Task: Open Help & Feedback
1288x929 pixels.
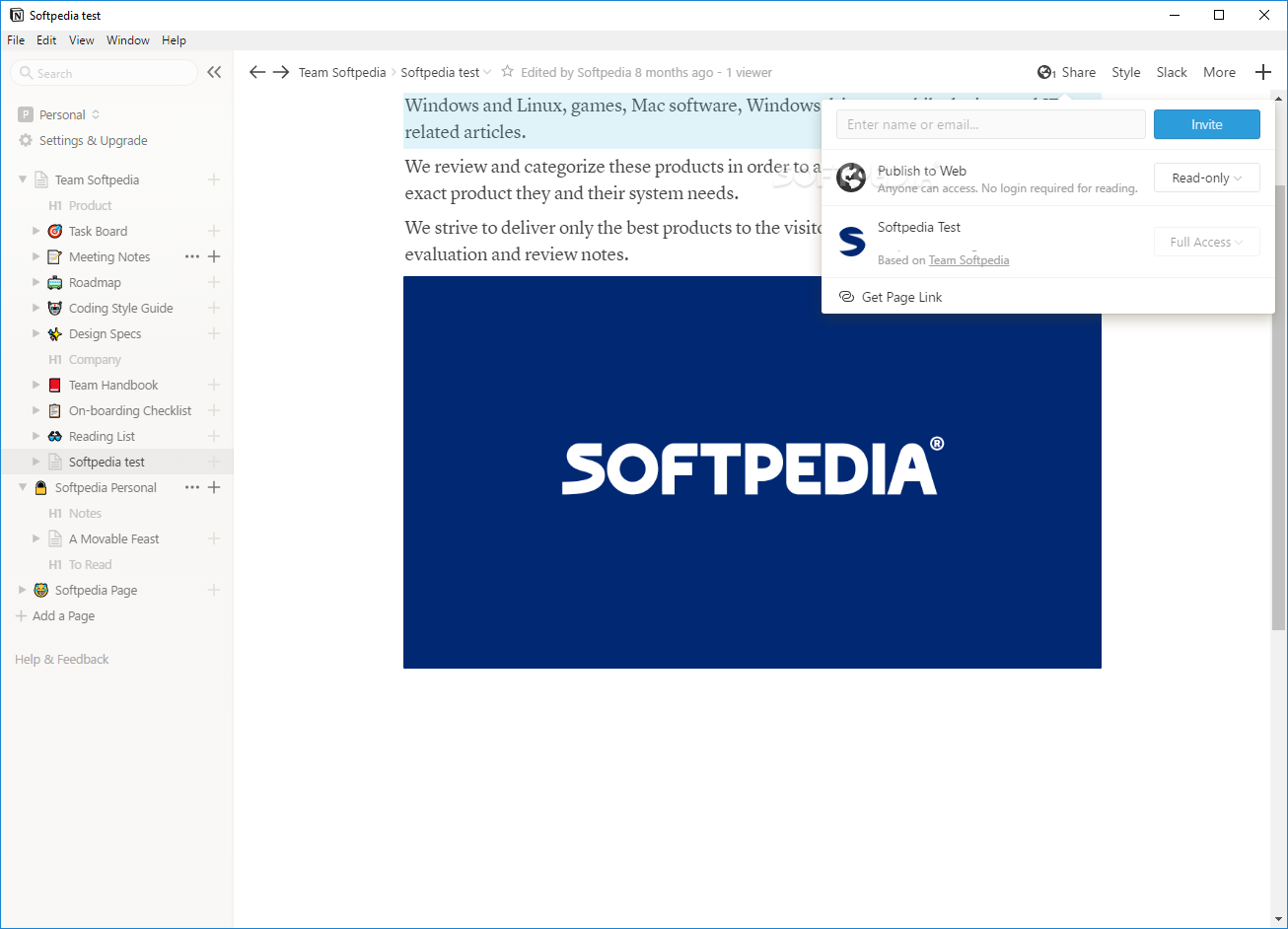Action: coord(62,659)
